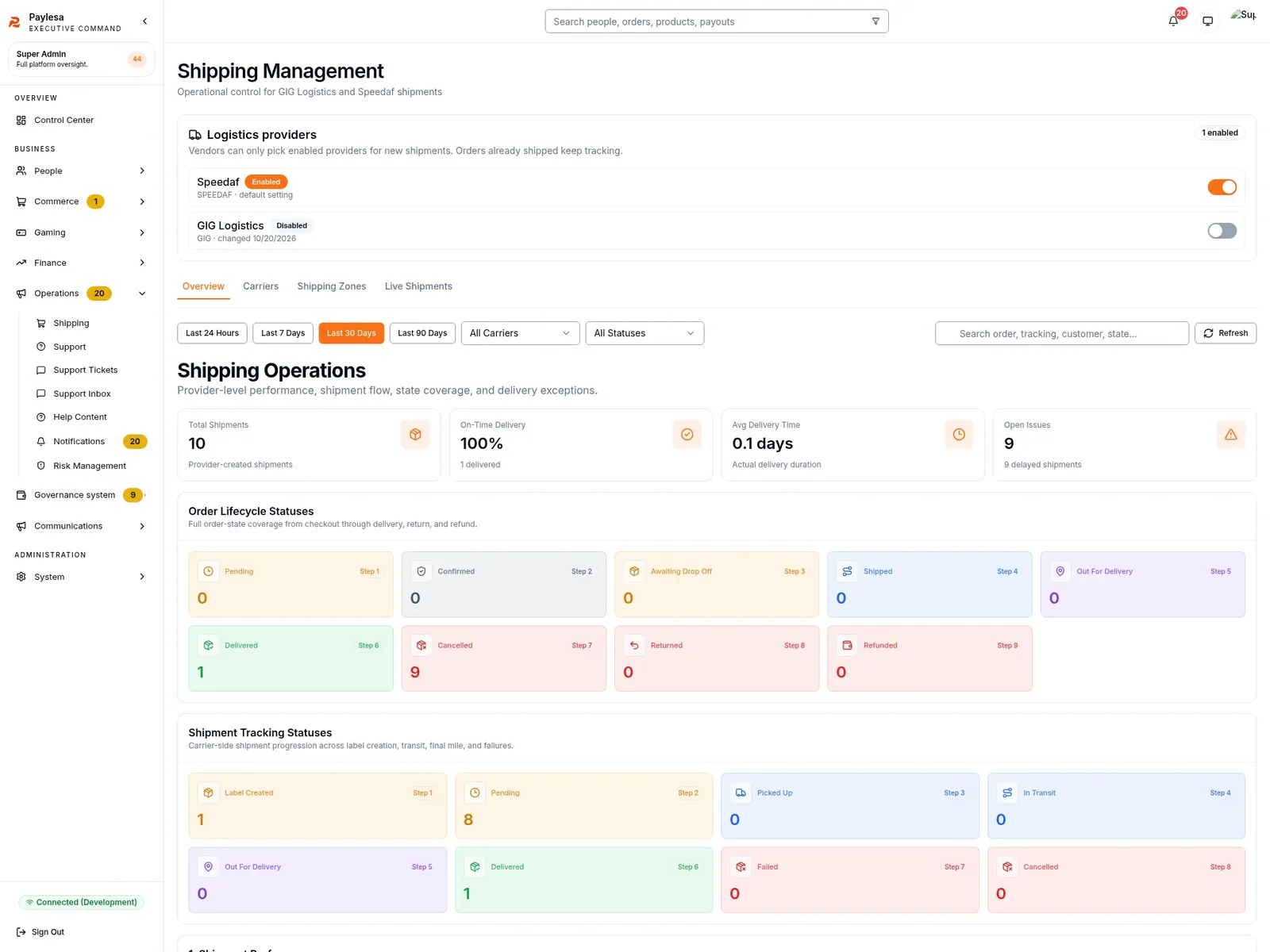
Task: Click the Open Issues warning triangle icon
Action: [x=1231, y=434]
